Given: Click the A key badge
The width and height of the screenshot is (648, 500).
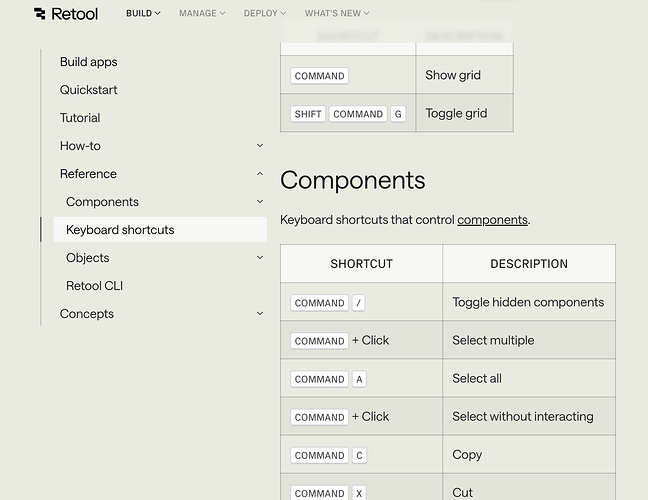Looking at the screenshot, I should [x=359, y=379].
